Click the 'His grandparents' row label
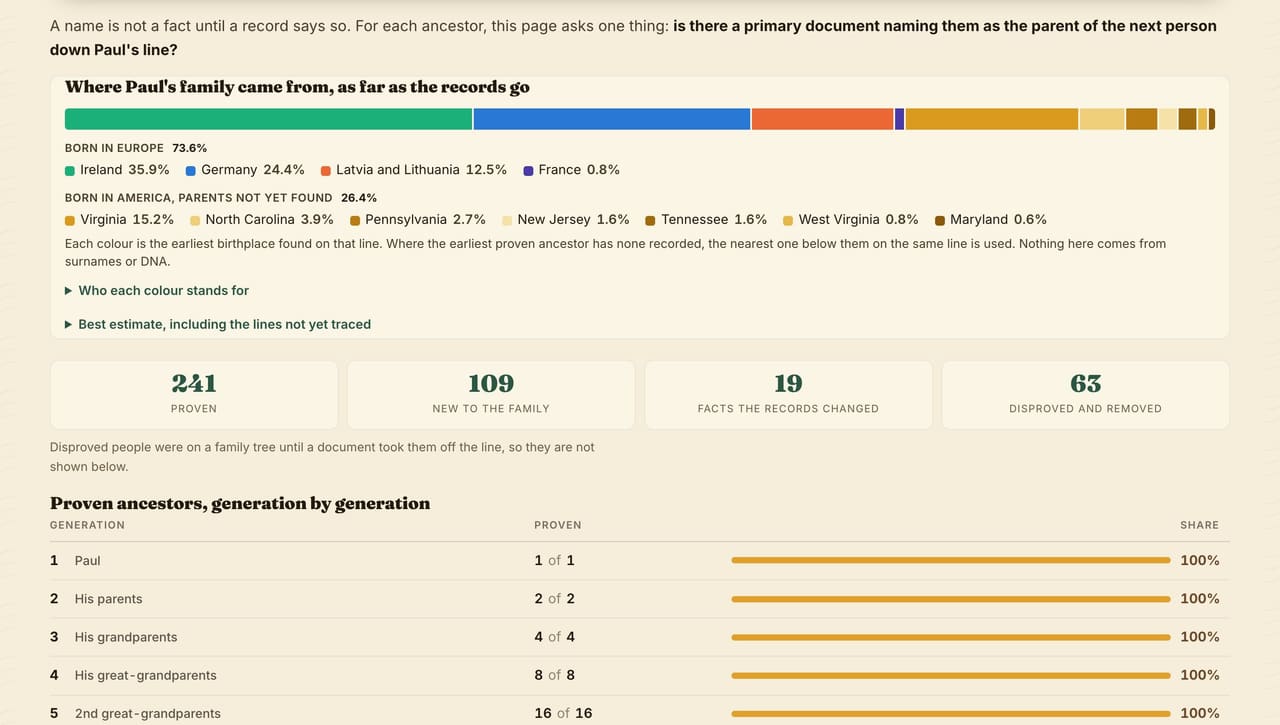Viewport: 1280px width, 725px height. tap(126, 637)
